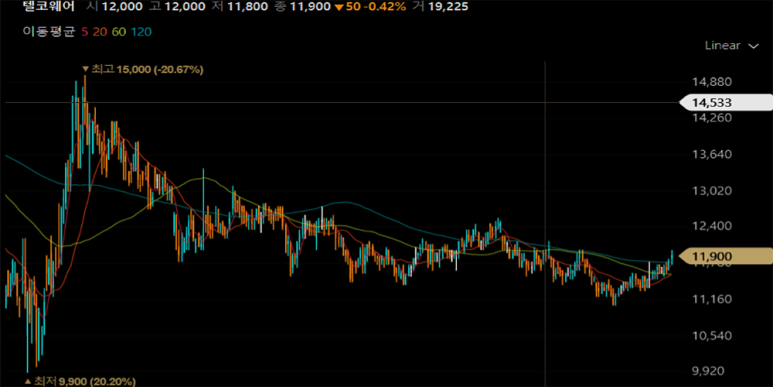This screenshot has height=387, width=773.
Task: Click the 최저 9,900 low marker
Action: tap(80, 381)
